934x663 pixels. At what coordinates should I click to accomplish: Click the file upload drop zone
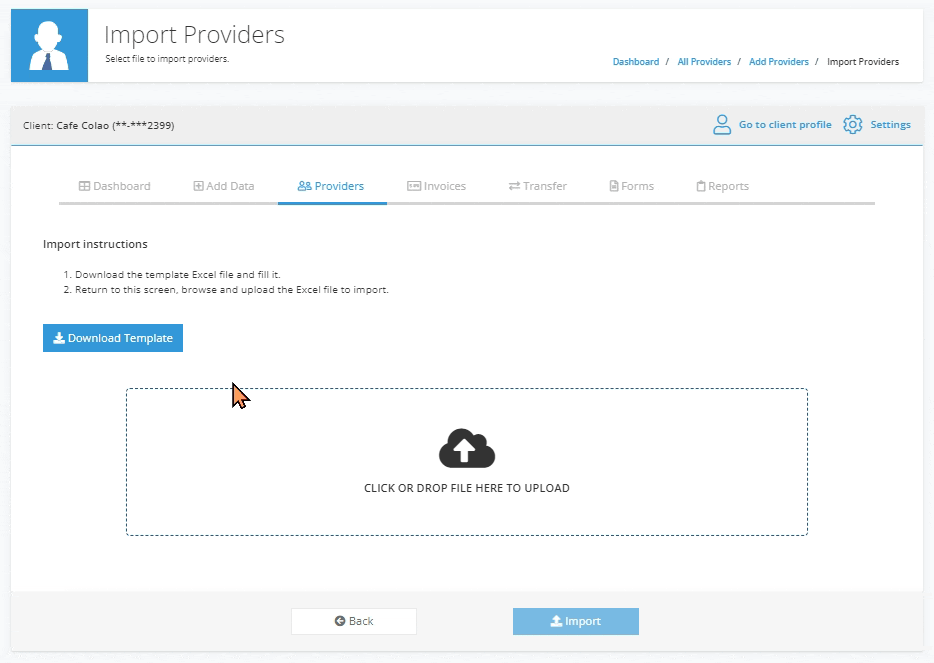click(x=466, y=461)
